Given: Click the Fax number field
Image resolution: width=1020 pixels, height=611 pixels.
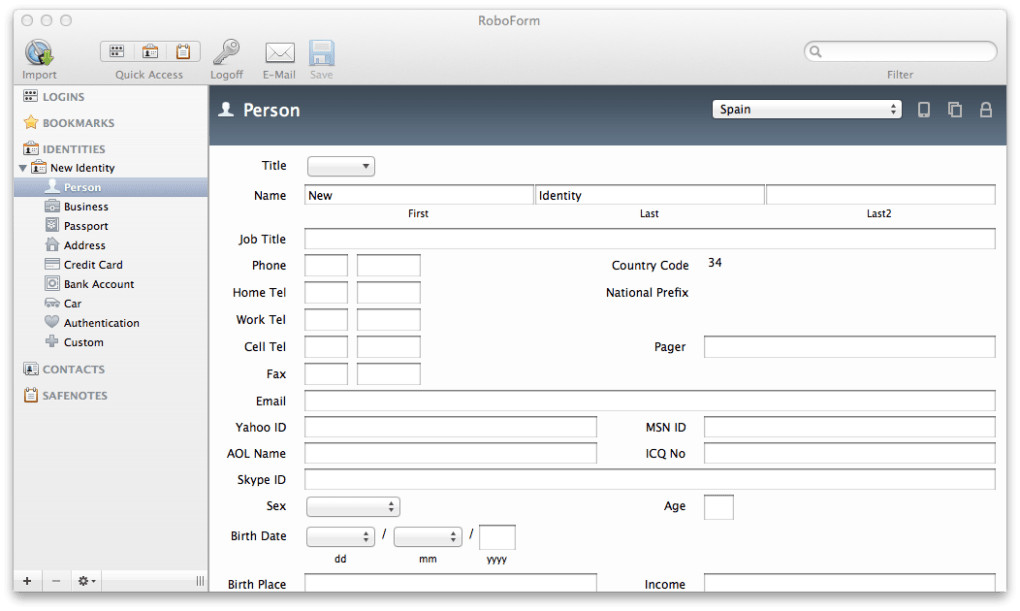Looking at the screenshot, I should pos(388,374).
